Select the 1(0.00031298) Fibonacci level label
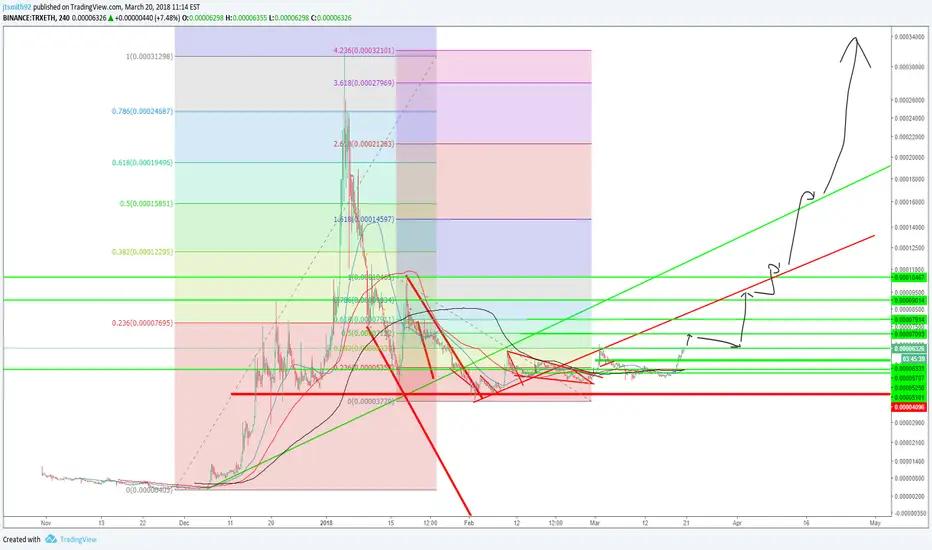932x550 pixels. click(x=149, y=56)
